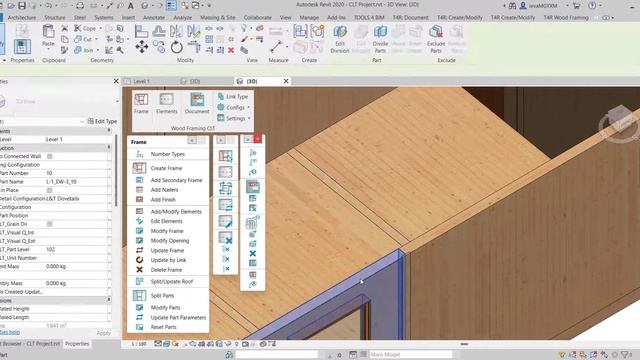Click the Cope tool
The height and width of the screenshot is (360, 640).
(x=85, y=28)
